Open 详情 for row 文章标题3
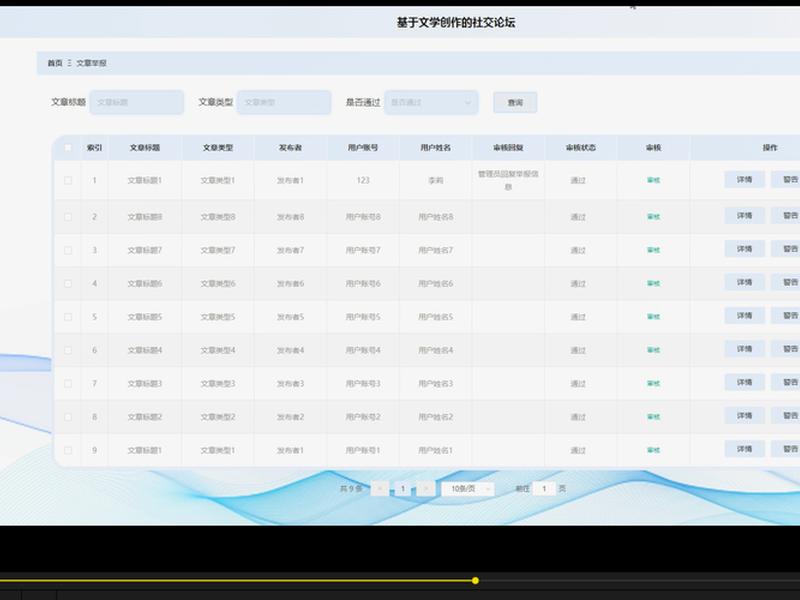 click(x=744, y=382)
